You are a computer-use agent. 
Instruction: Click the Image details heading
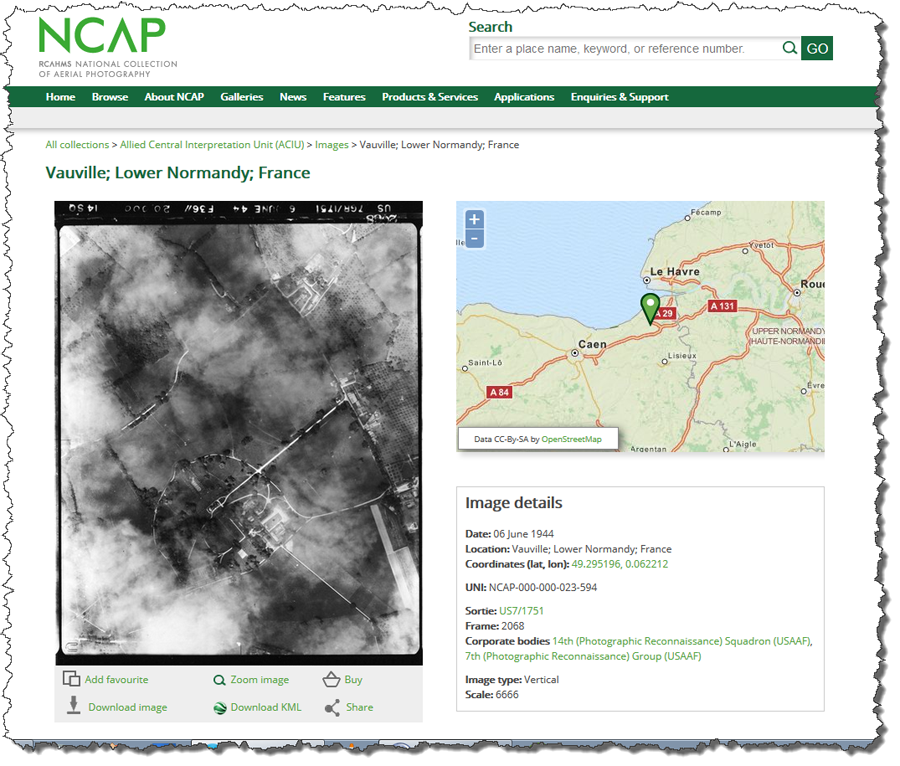click(514, 503)
